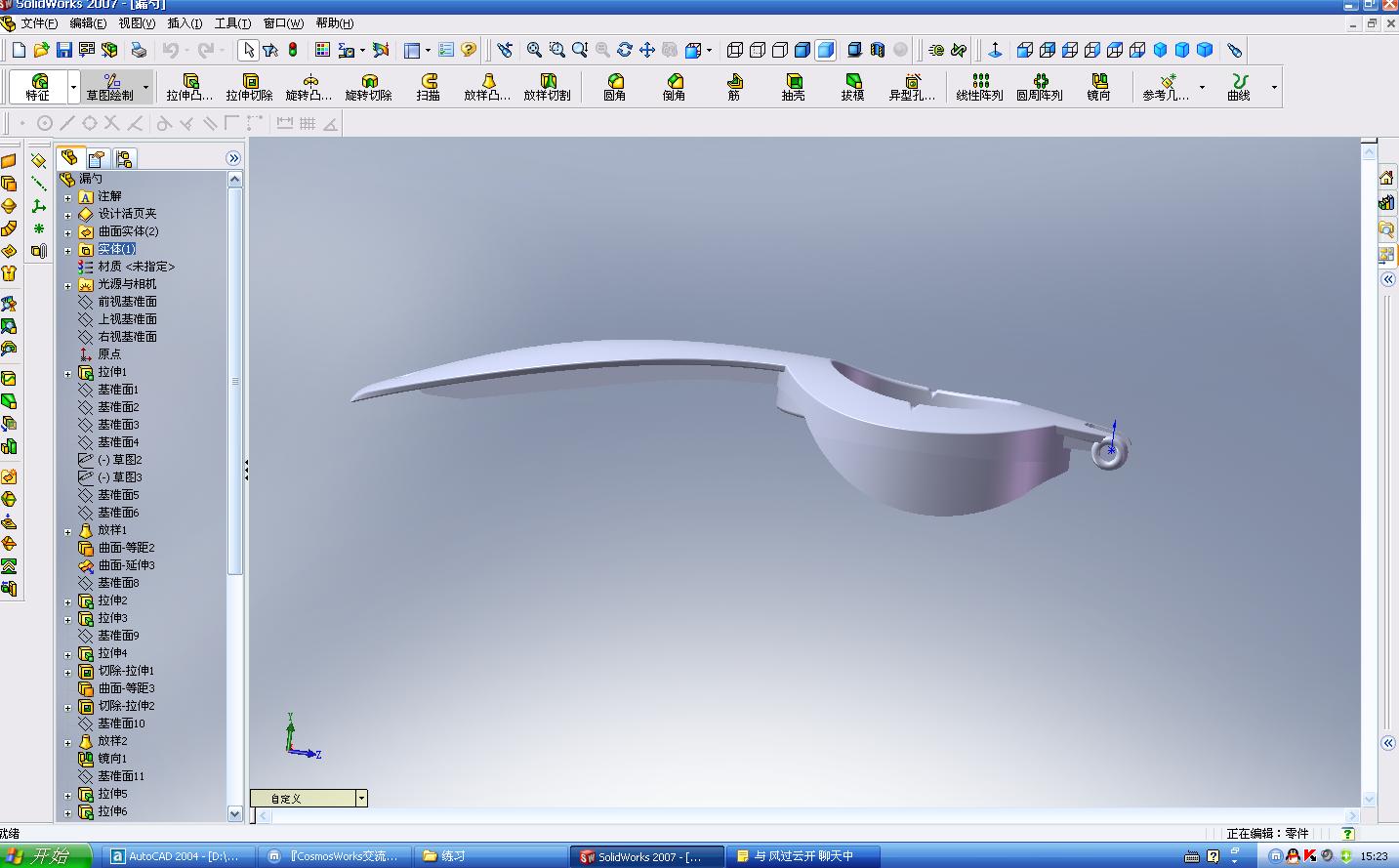1399x868 pixels.
Task: Open the 文件(F) menu
Action: pyautogui.click(x=39, y=23)
